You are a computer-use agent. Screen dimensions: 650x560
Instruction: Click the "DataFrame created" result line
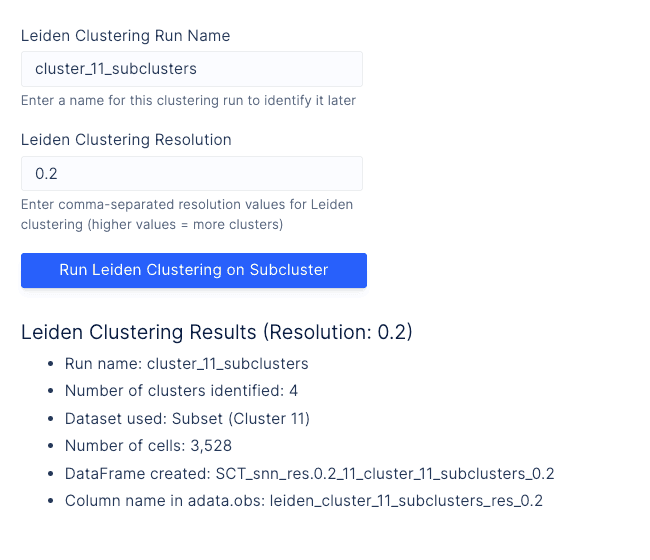309,474
